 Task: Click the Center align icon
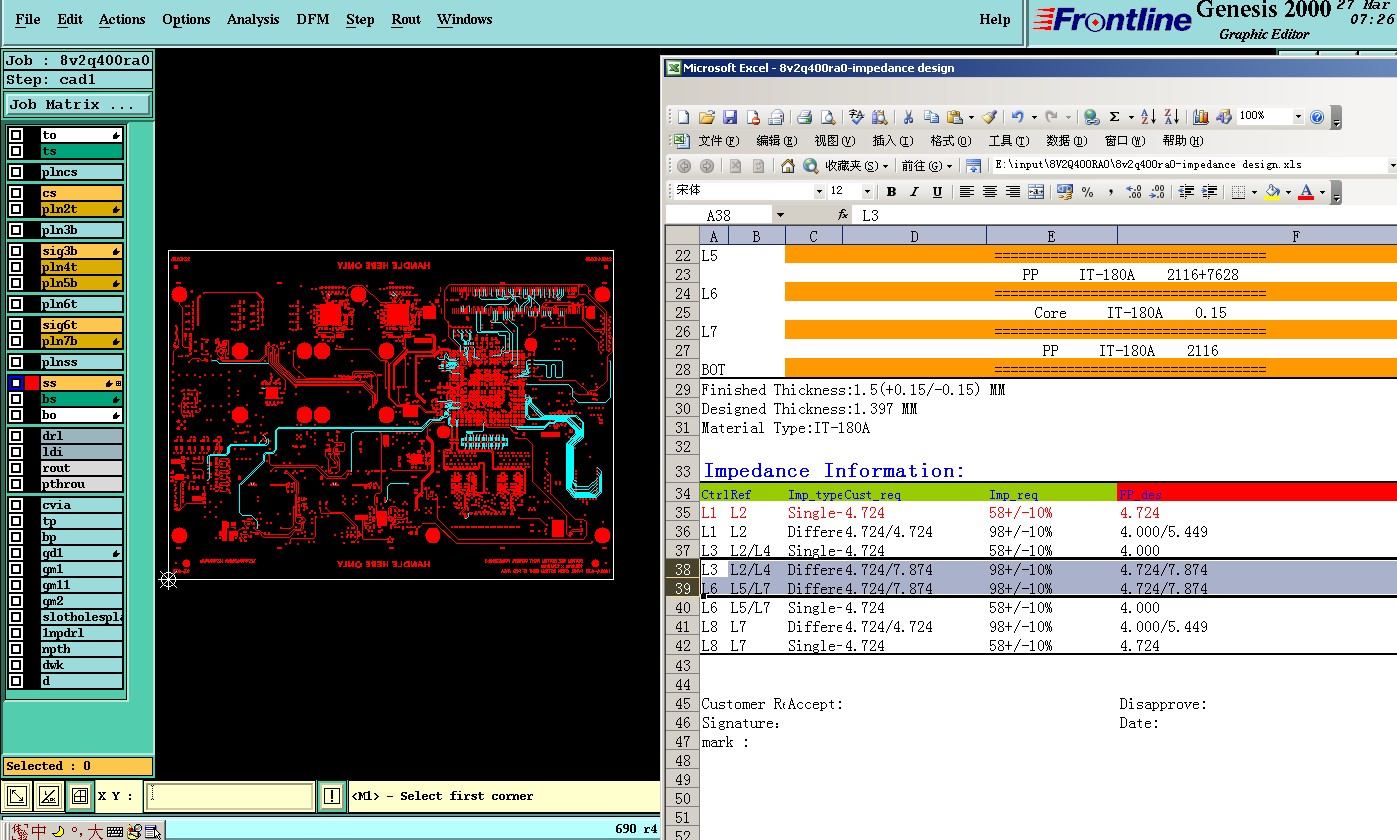point(989,192)
